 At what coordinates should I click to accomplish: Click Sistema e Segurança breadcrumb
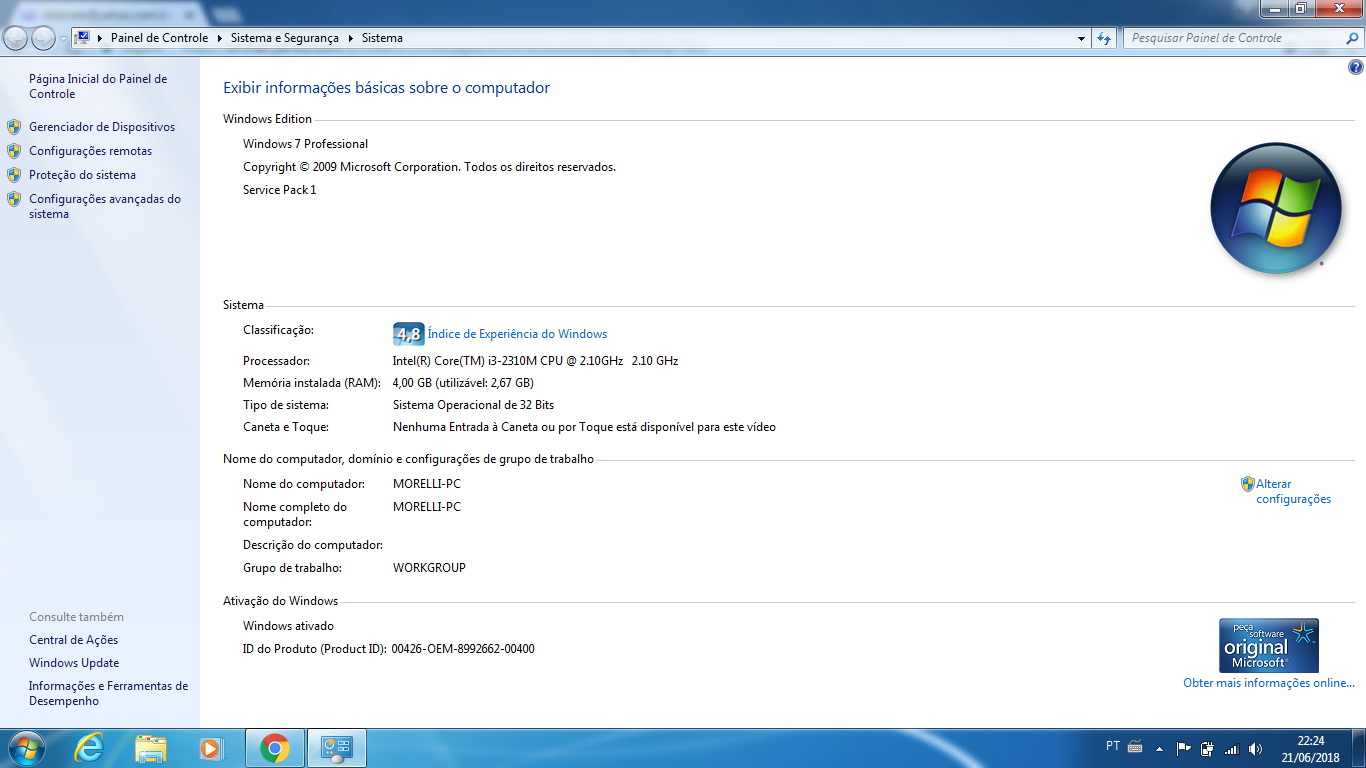pyautogui.click(x=285, y=38)
